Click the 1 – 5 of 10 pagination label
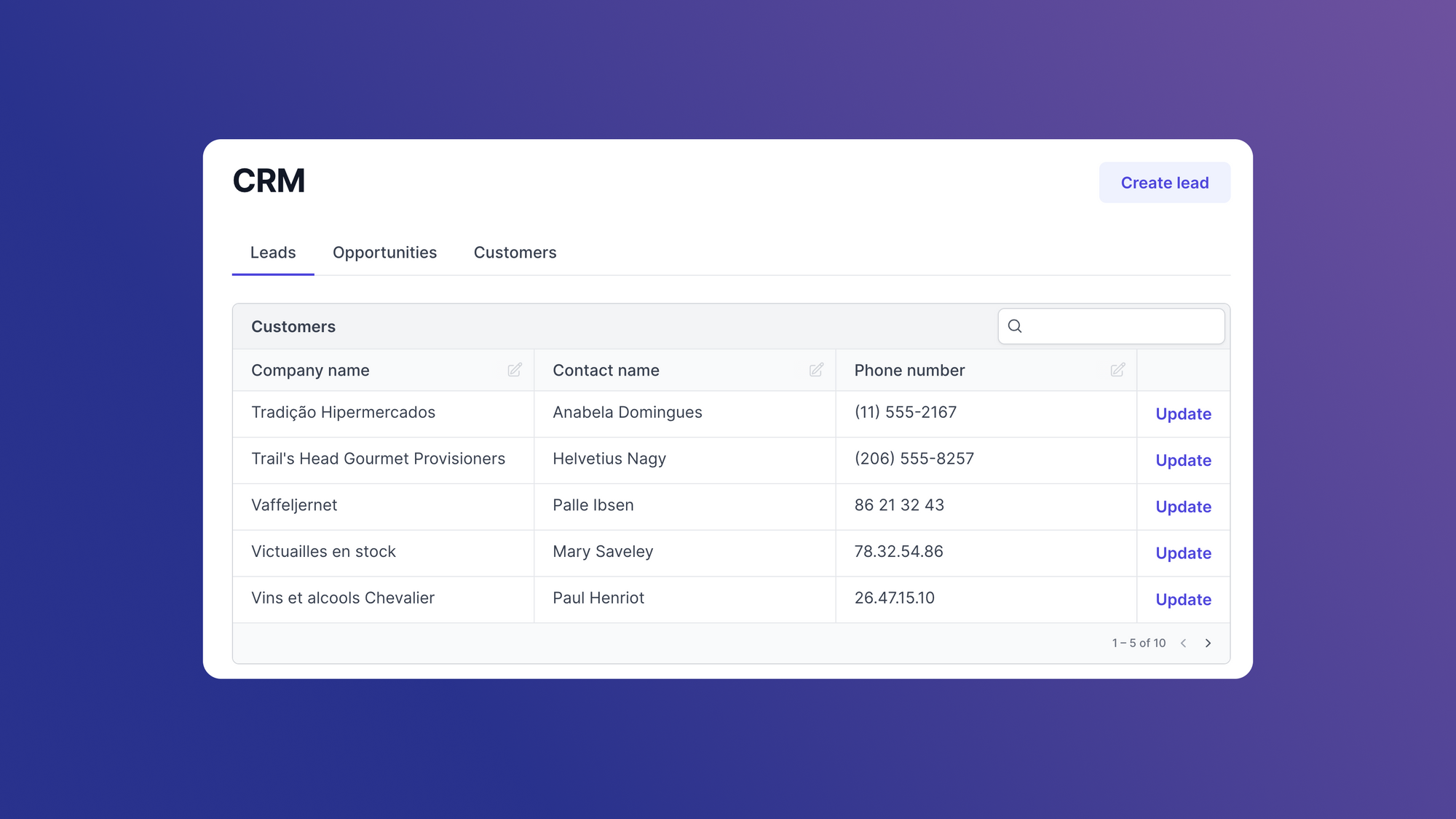 (x=1139, y=643)
